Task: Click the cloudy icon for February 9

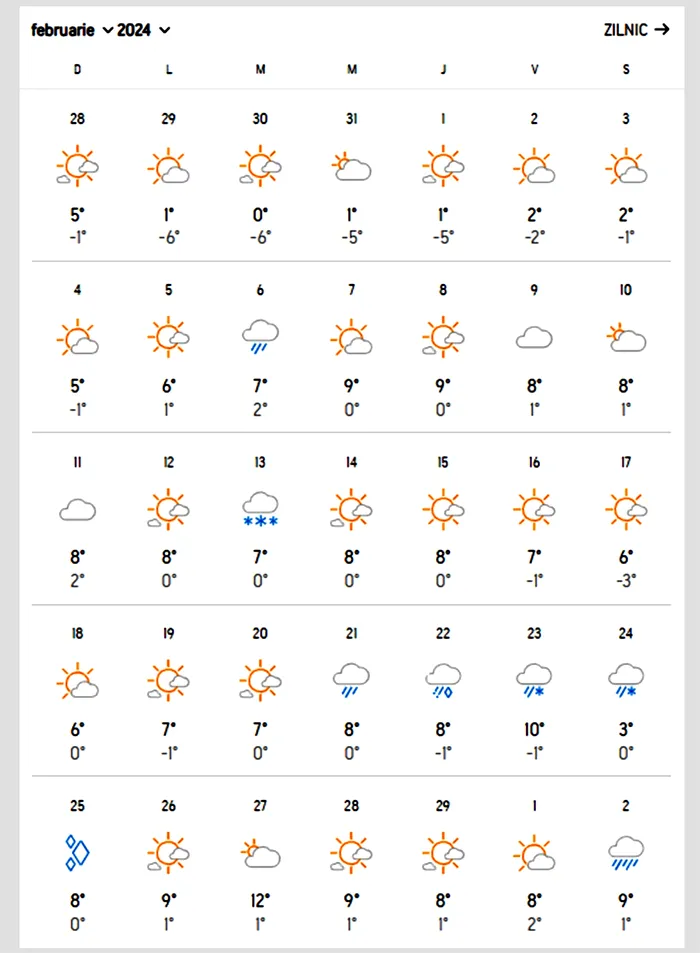Action: [x=534, y=337]
